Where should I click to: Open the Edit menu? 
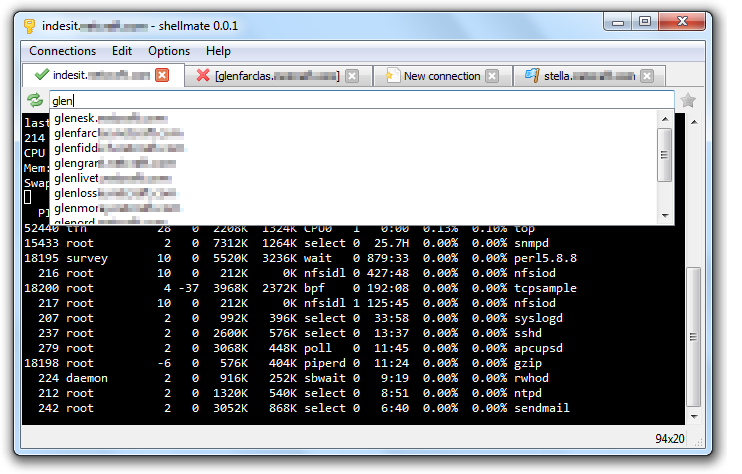click(x=122, y=51)
